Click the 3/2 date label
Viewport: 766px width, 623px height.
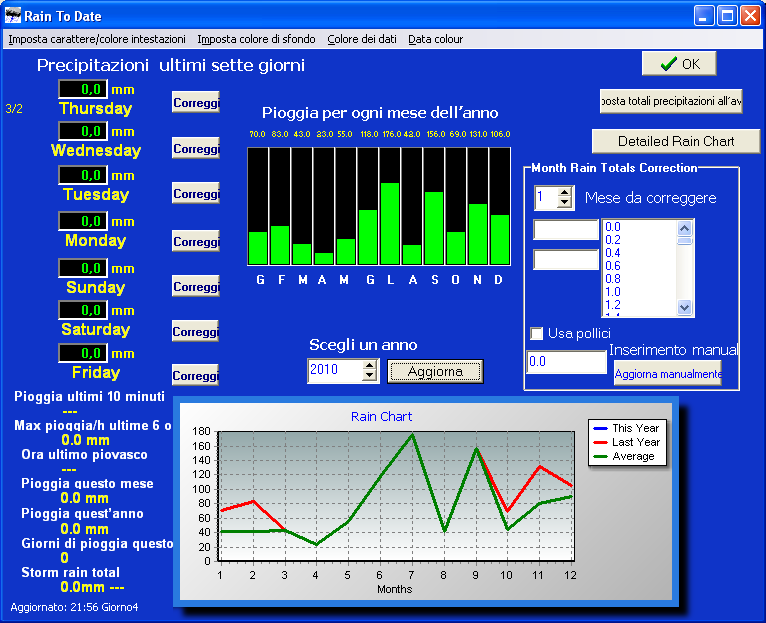tap(14, 109)
